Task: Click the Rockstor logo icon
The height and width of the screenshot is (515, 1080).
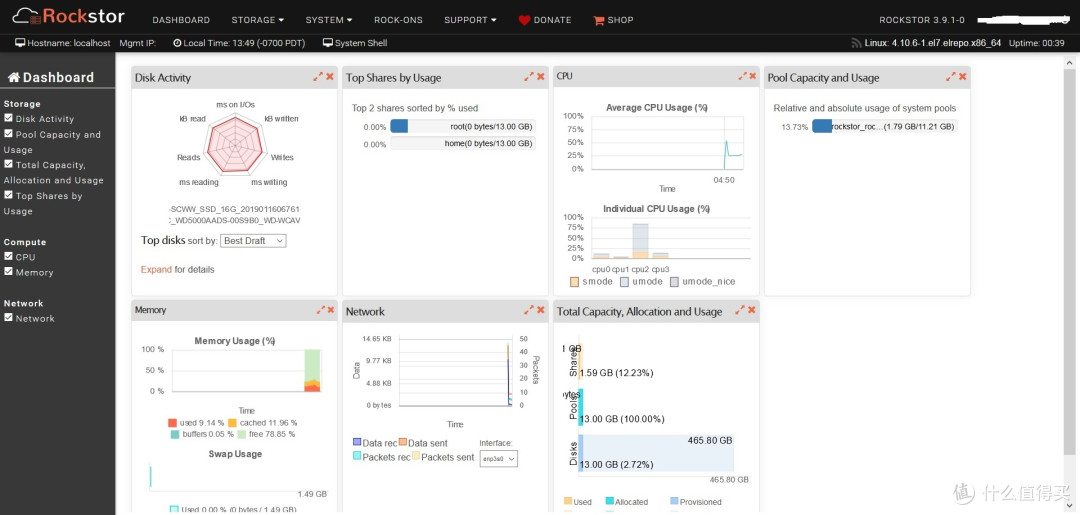Action: (27, 17)
